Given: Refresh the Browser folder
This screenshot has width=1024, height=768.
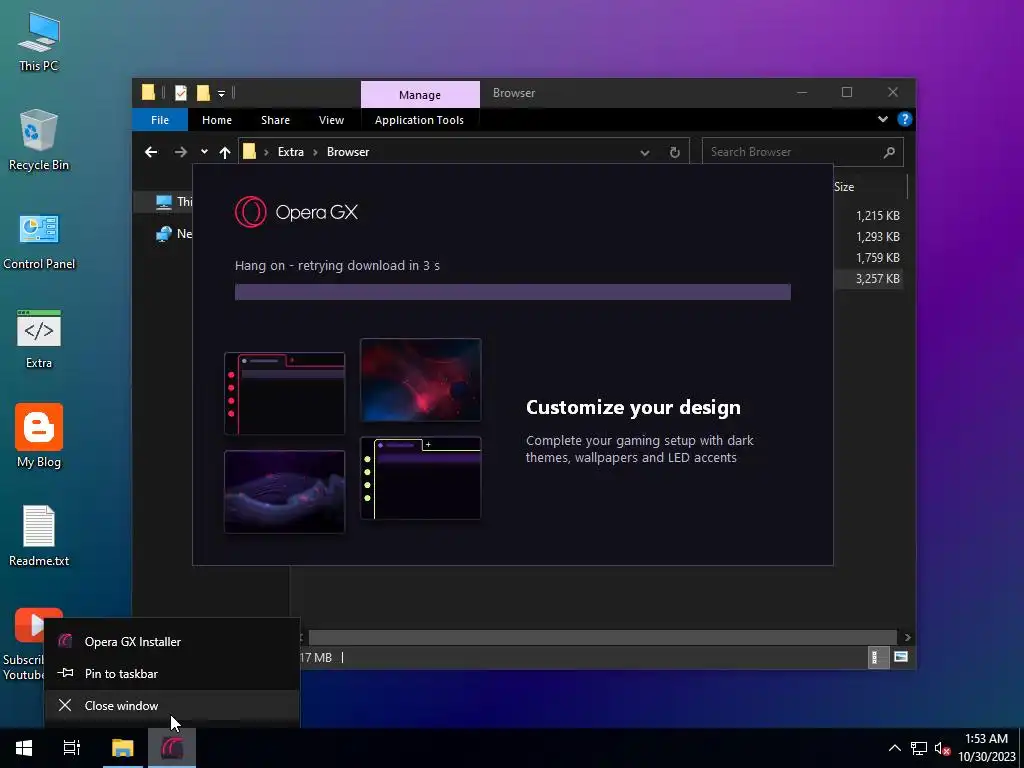Looking at the screenshot, I should (675, 152).
